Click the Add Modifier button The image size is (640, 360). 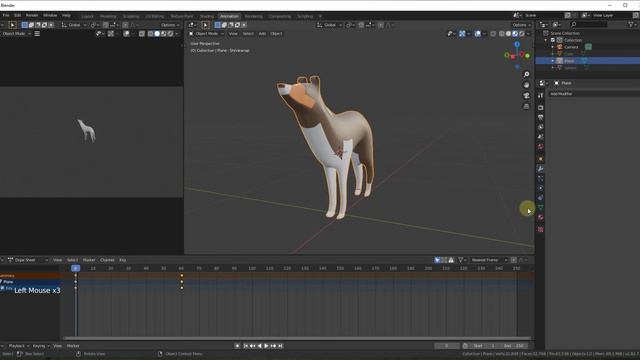tap(594, 94)
